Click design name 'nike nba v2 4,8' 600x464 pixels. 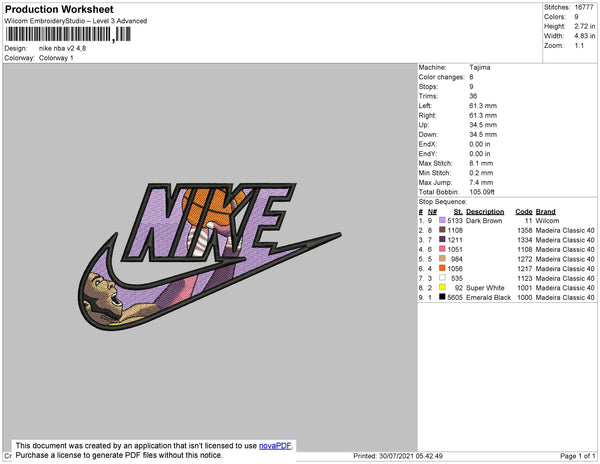click(62, 48)
